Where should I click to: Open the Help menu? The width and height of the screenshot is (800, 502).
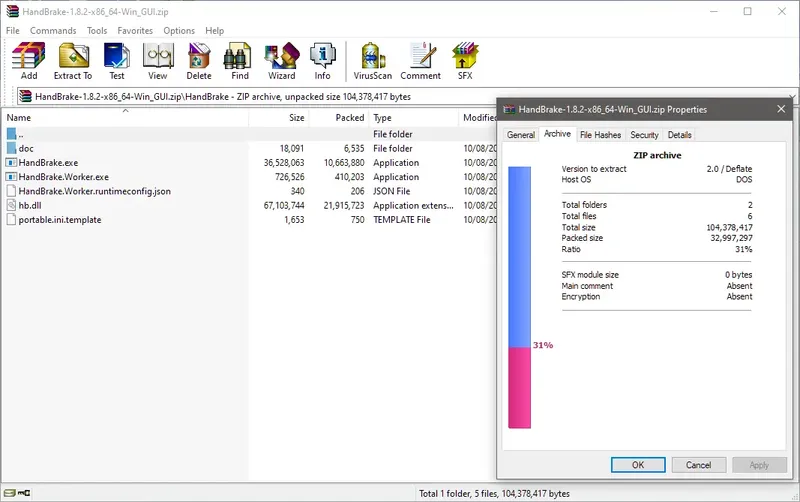click(x=215, y=31)
